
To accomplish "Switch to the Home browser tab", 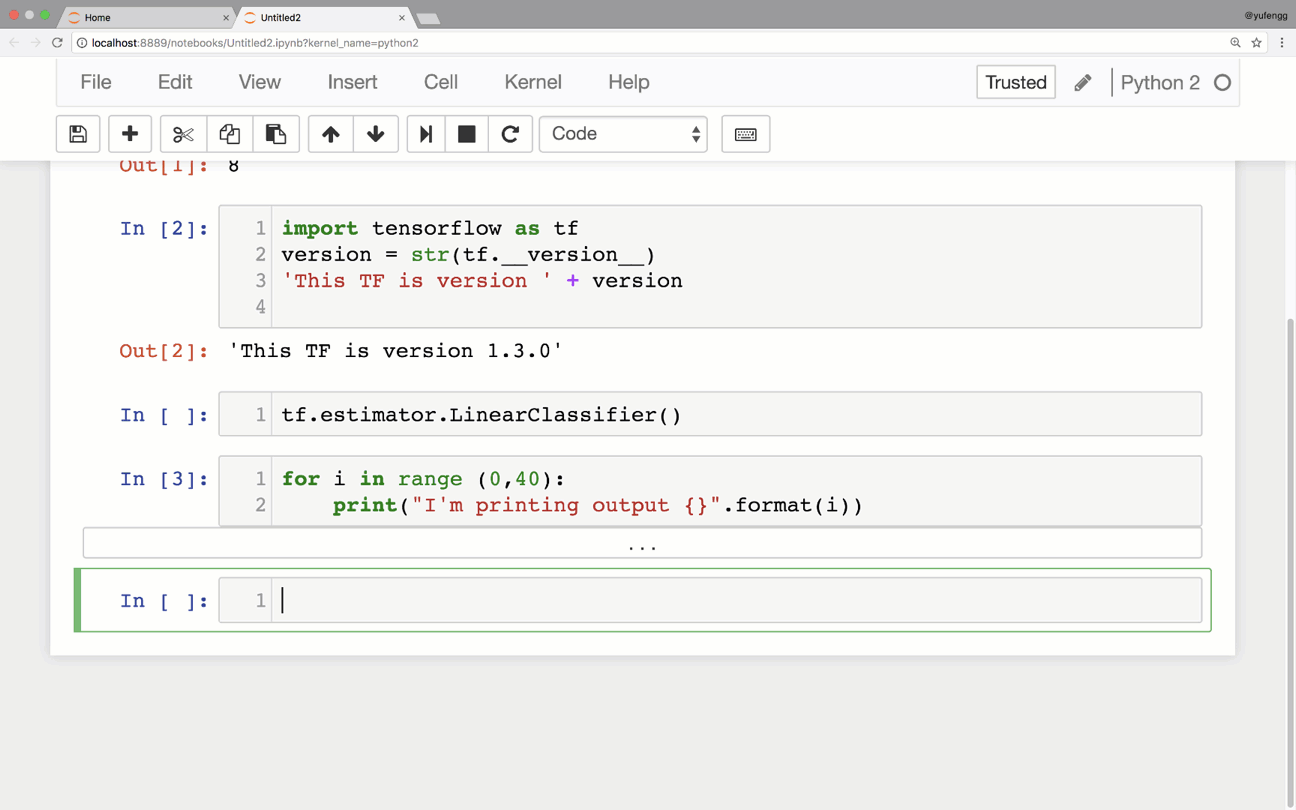I will tap(145, 18).
